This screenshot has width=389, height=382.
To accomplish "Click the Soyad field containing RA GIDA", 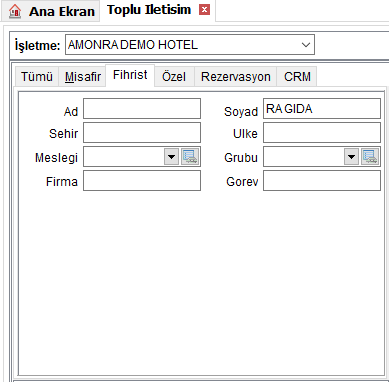I will (x=322, y=108).
